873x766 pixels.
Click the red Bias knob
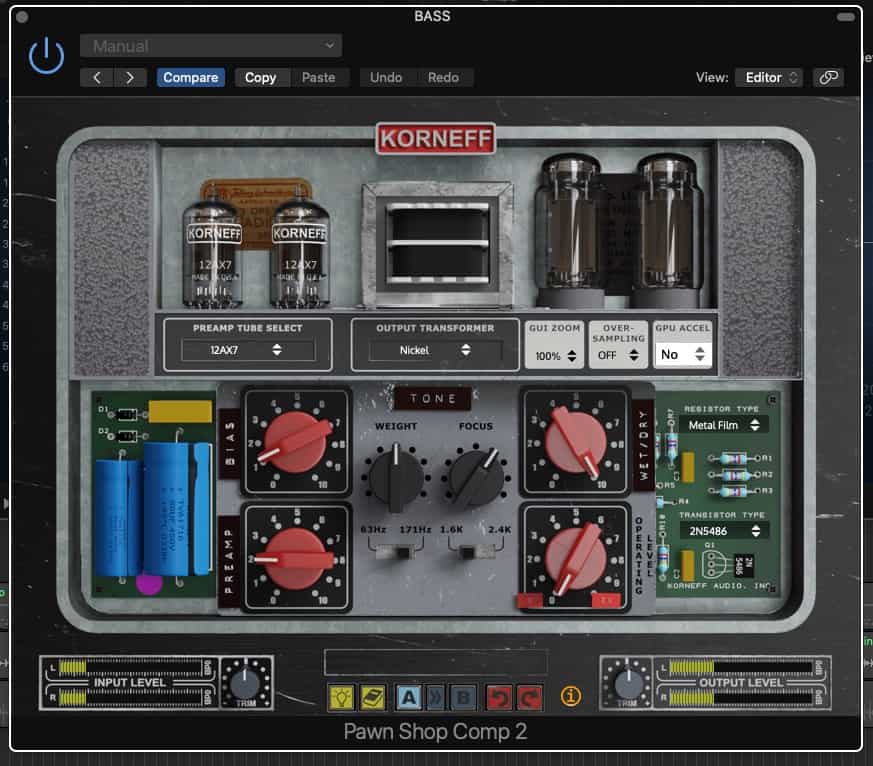pos(296,442)
